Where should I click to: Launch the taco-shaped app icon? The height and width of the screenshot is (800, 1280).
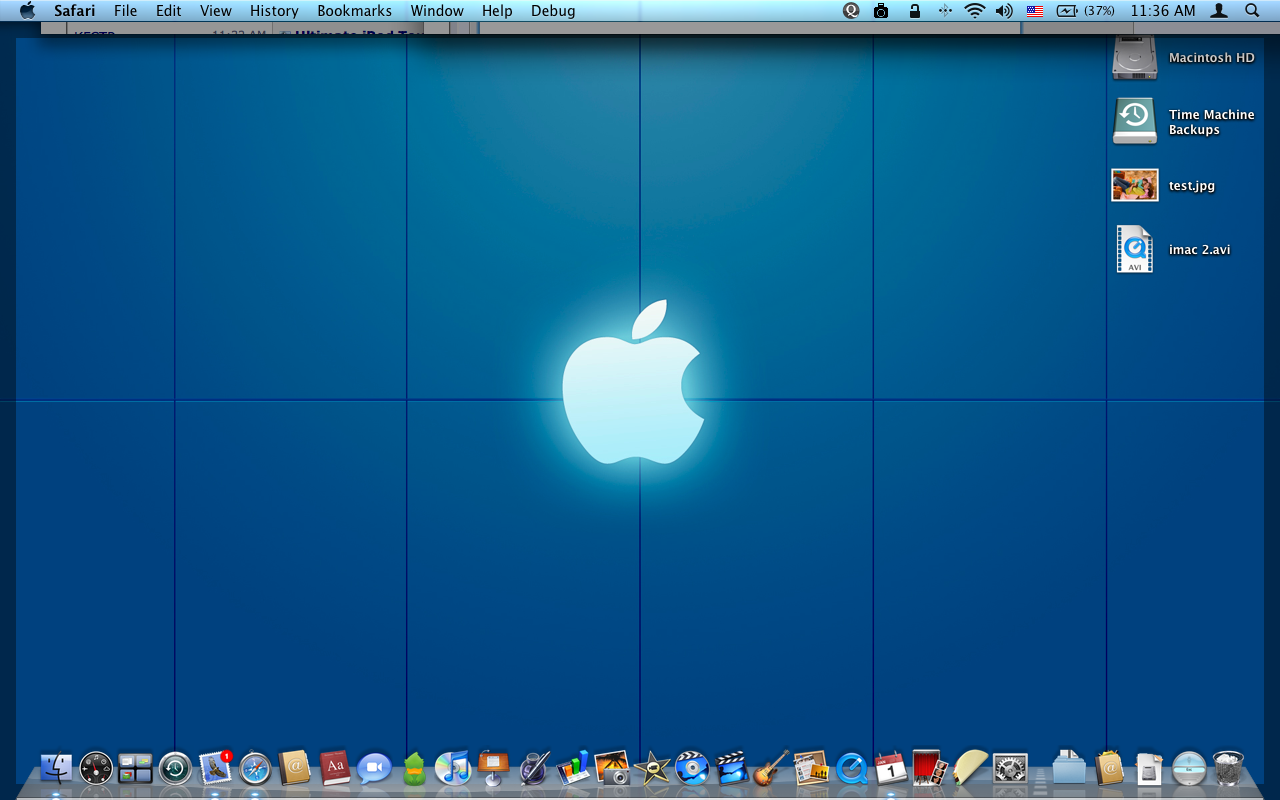970,768
